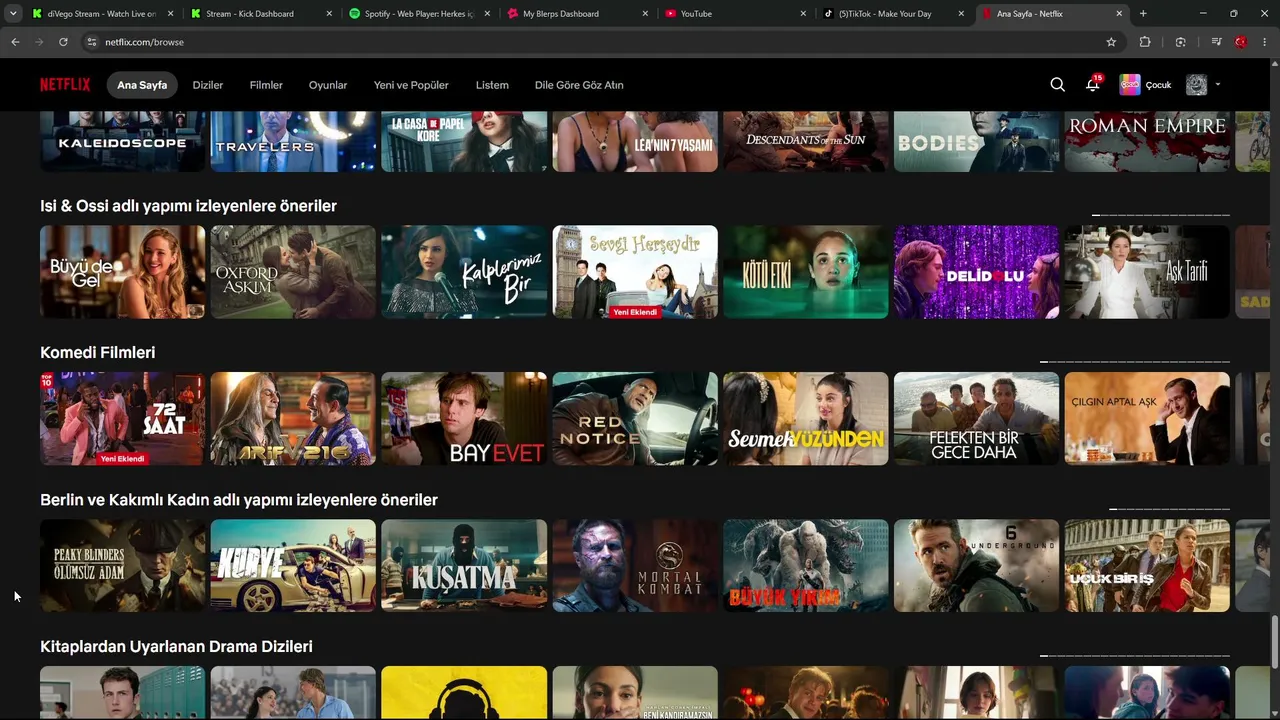Open the Kalplerimiz Bir title

[464, 272]
